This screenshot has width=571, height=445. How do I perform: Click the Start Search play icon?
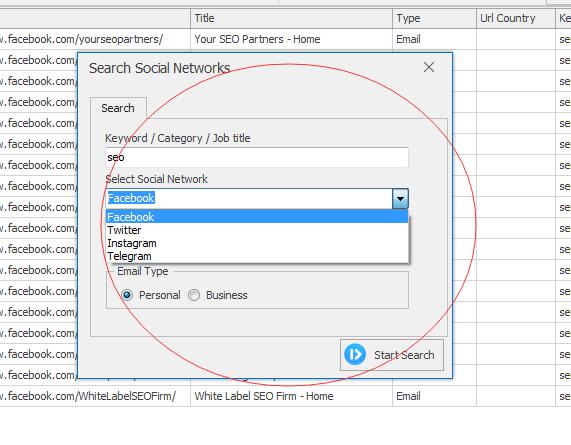(355, 354)
